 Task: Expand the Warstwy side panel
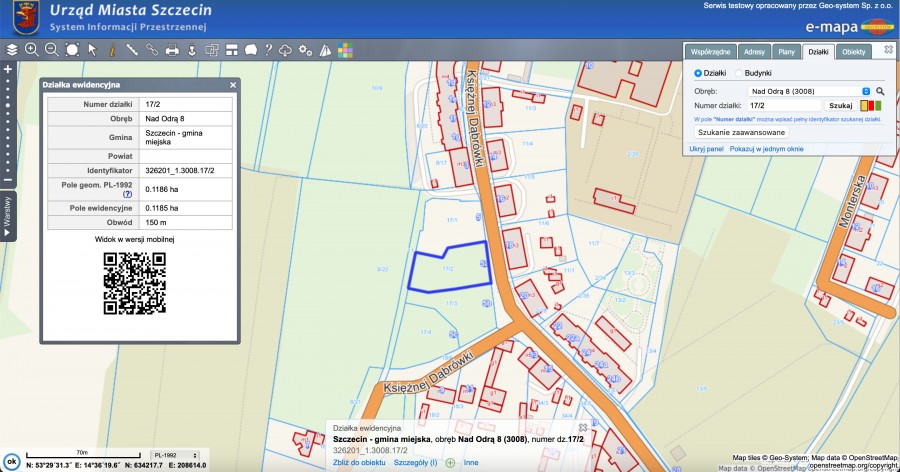click(x=8, y=218)
